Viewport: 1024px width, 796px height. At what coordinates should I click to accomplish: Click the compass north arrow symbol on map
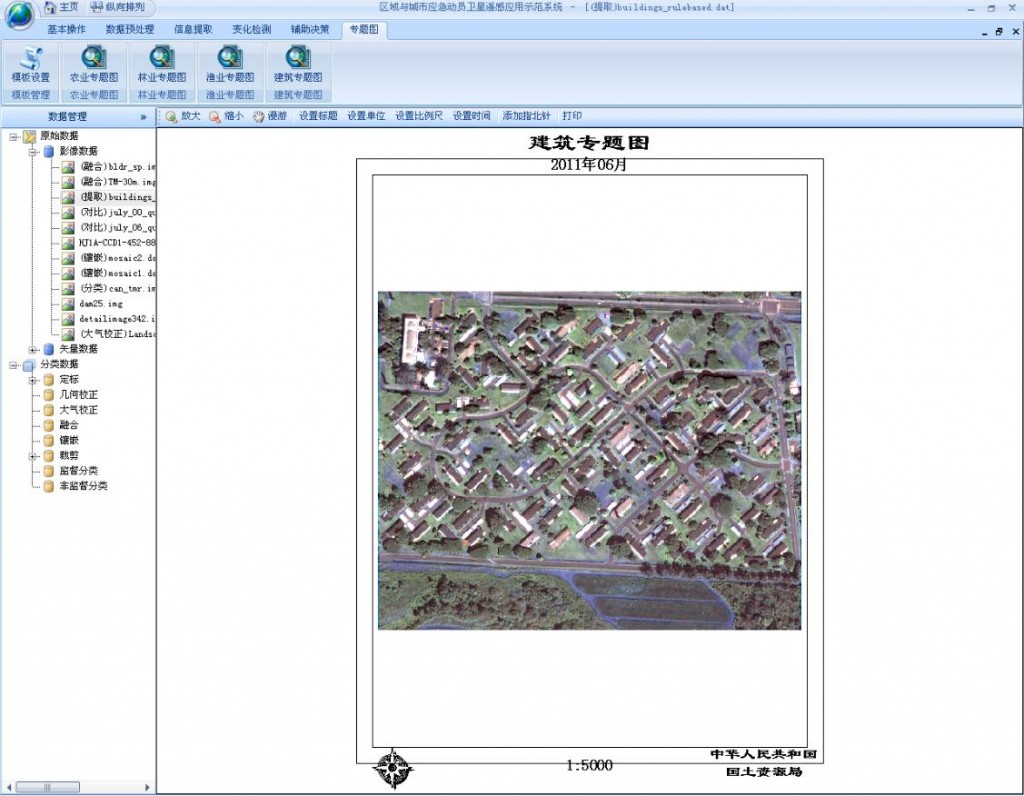(x=392, y=769)
